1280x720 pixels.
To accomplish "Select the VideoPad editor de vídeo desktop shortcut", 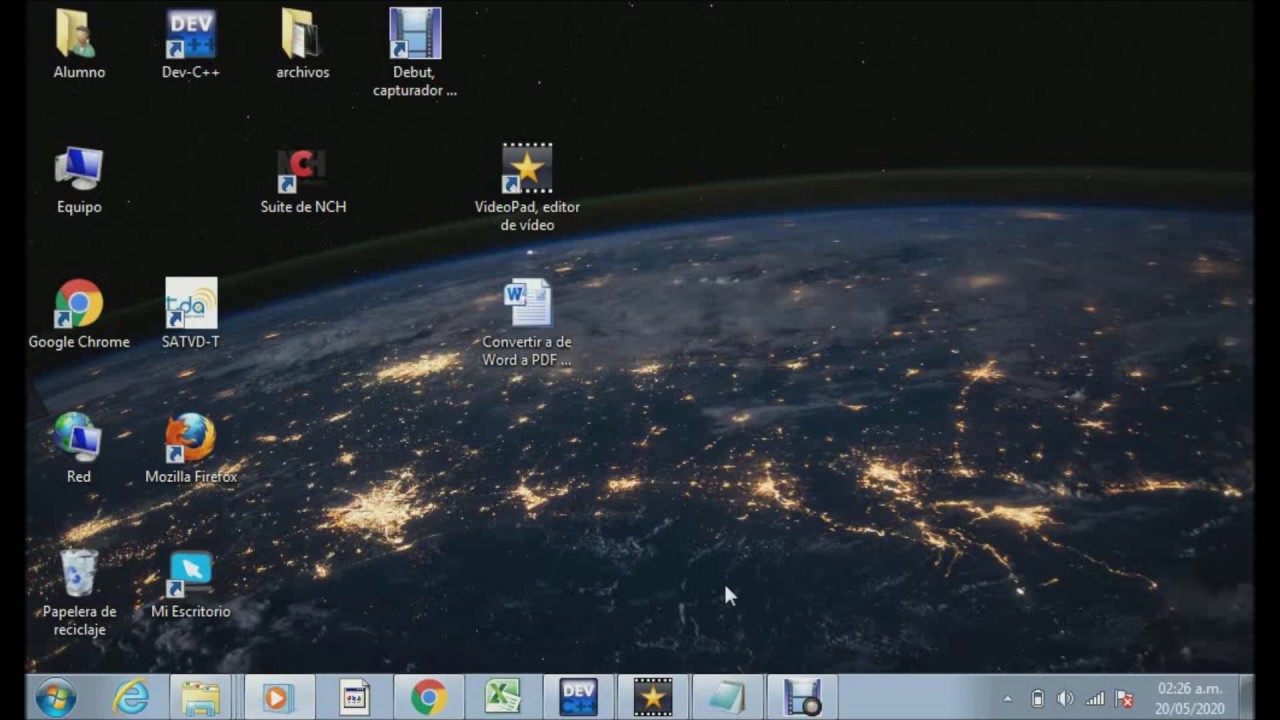I will point(527,188).
